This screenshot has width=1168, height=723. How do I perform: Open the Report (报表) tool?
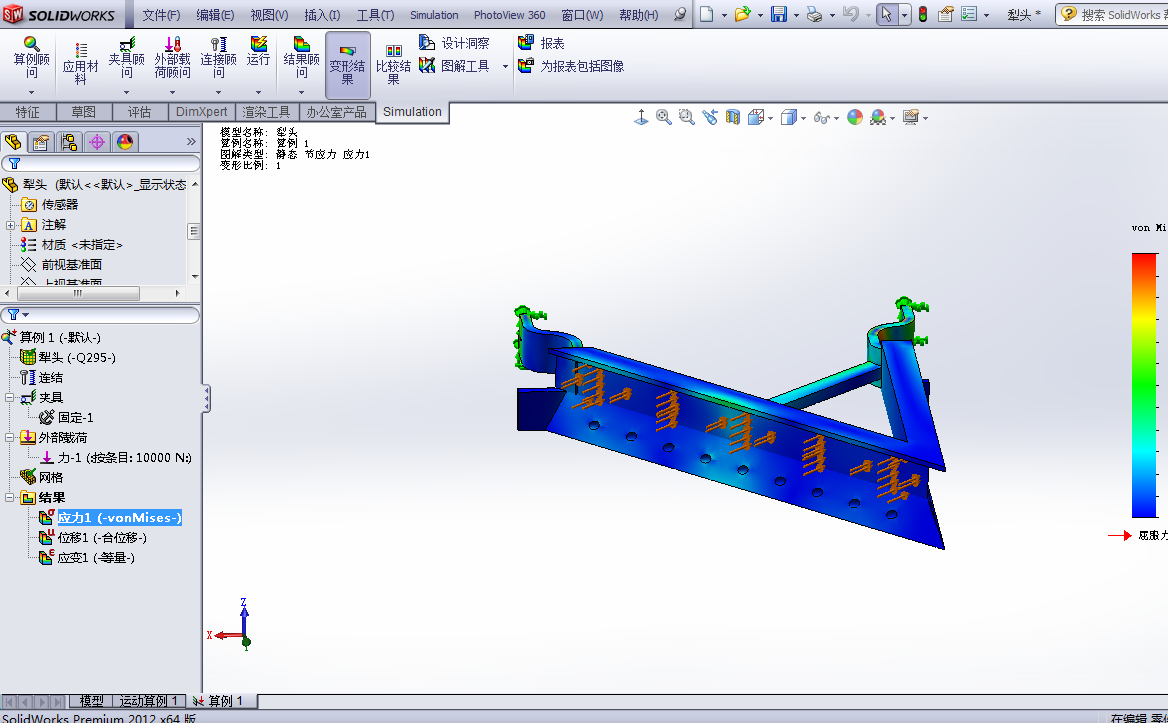tap(526, 43)
